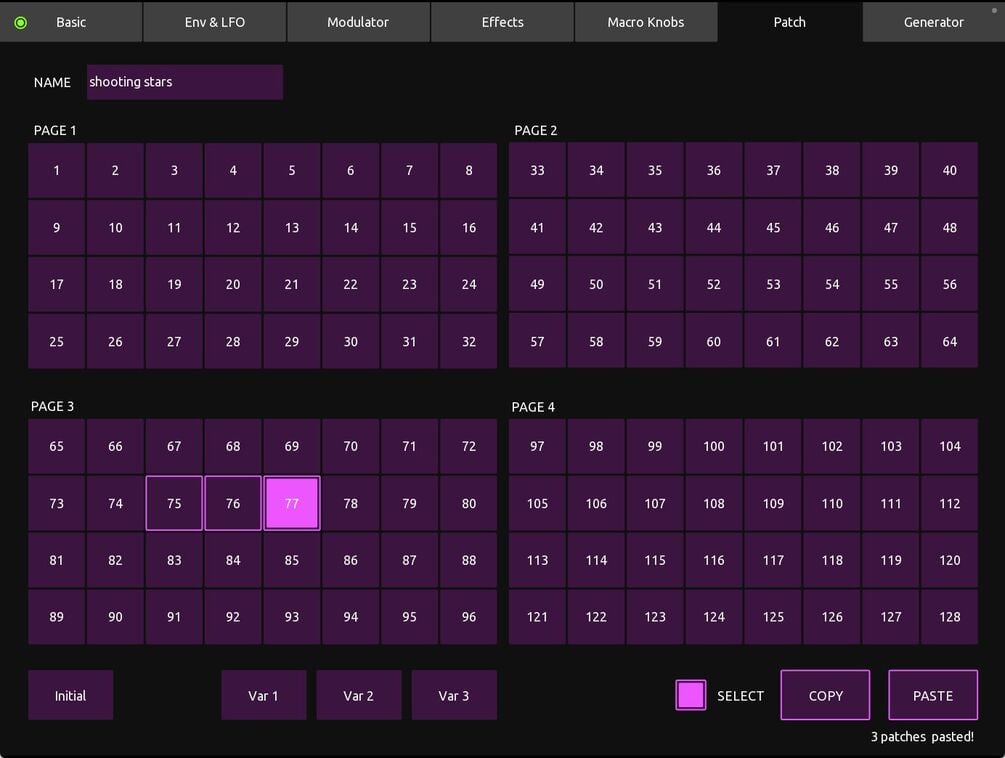Select patch slot 83
1005x758 pixels.
[x=174, y=560]
